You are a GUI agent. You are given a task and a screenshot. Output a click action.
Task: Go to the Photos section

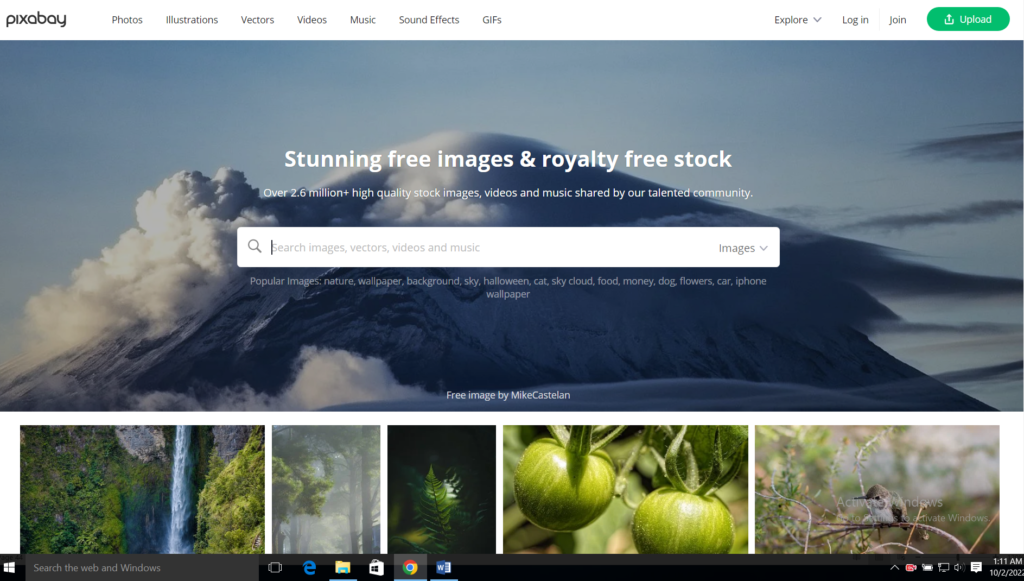click(x=127, y=20)
